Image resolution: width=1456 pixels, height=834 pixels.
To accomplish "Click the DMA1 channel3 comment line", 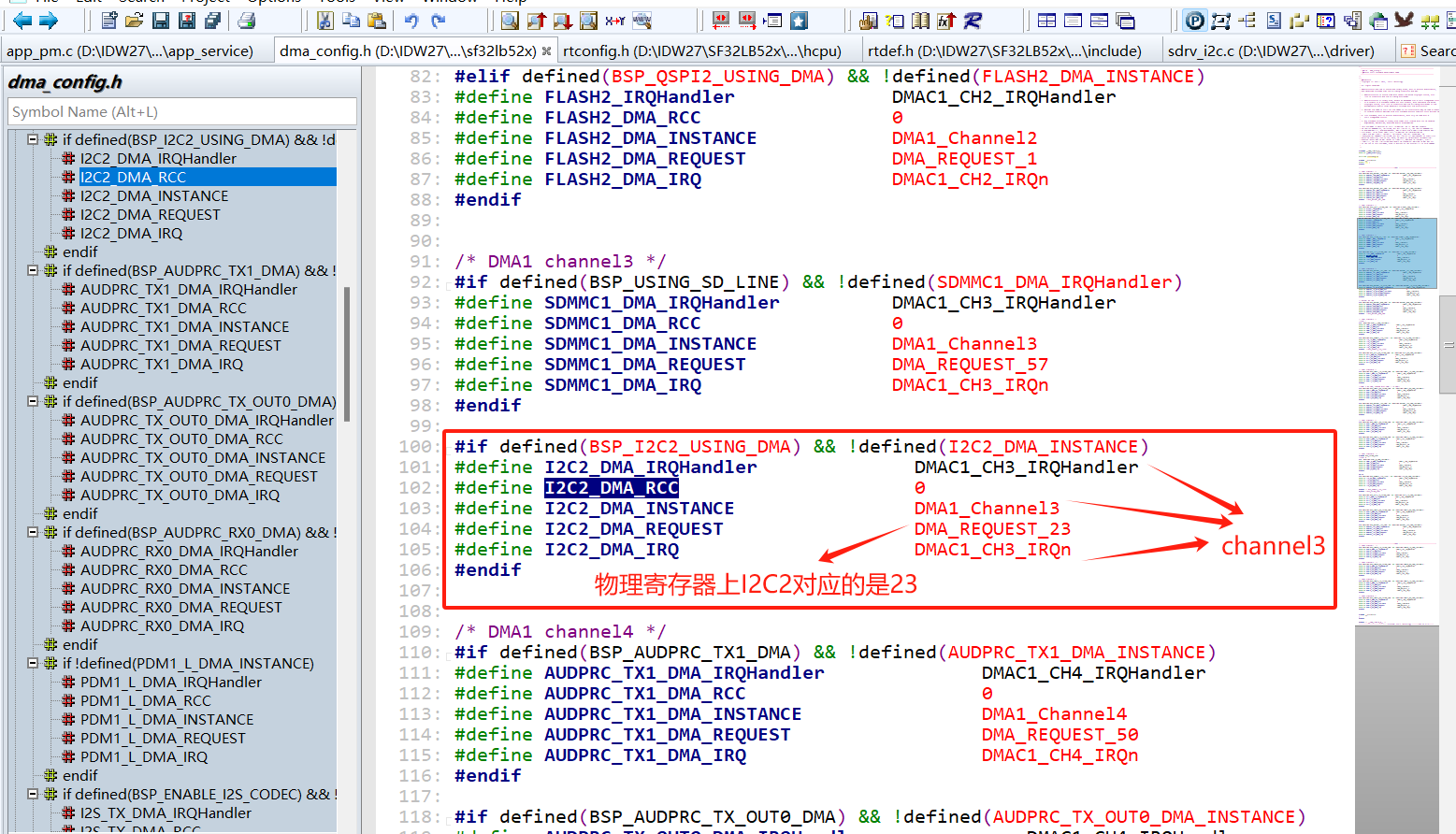I will [x=560, y=261].
